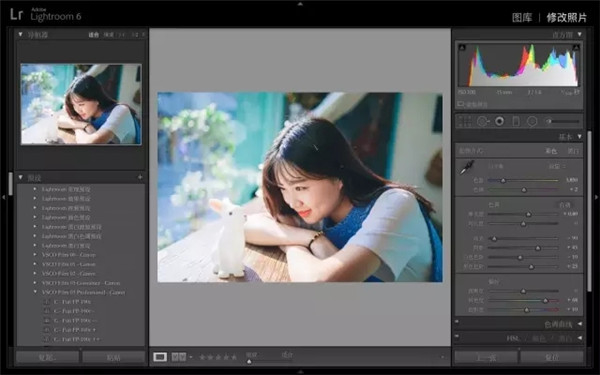
Task: Collapse the Basic panel
Action: [x=579, y=137]
